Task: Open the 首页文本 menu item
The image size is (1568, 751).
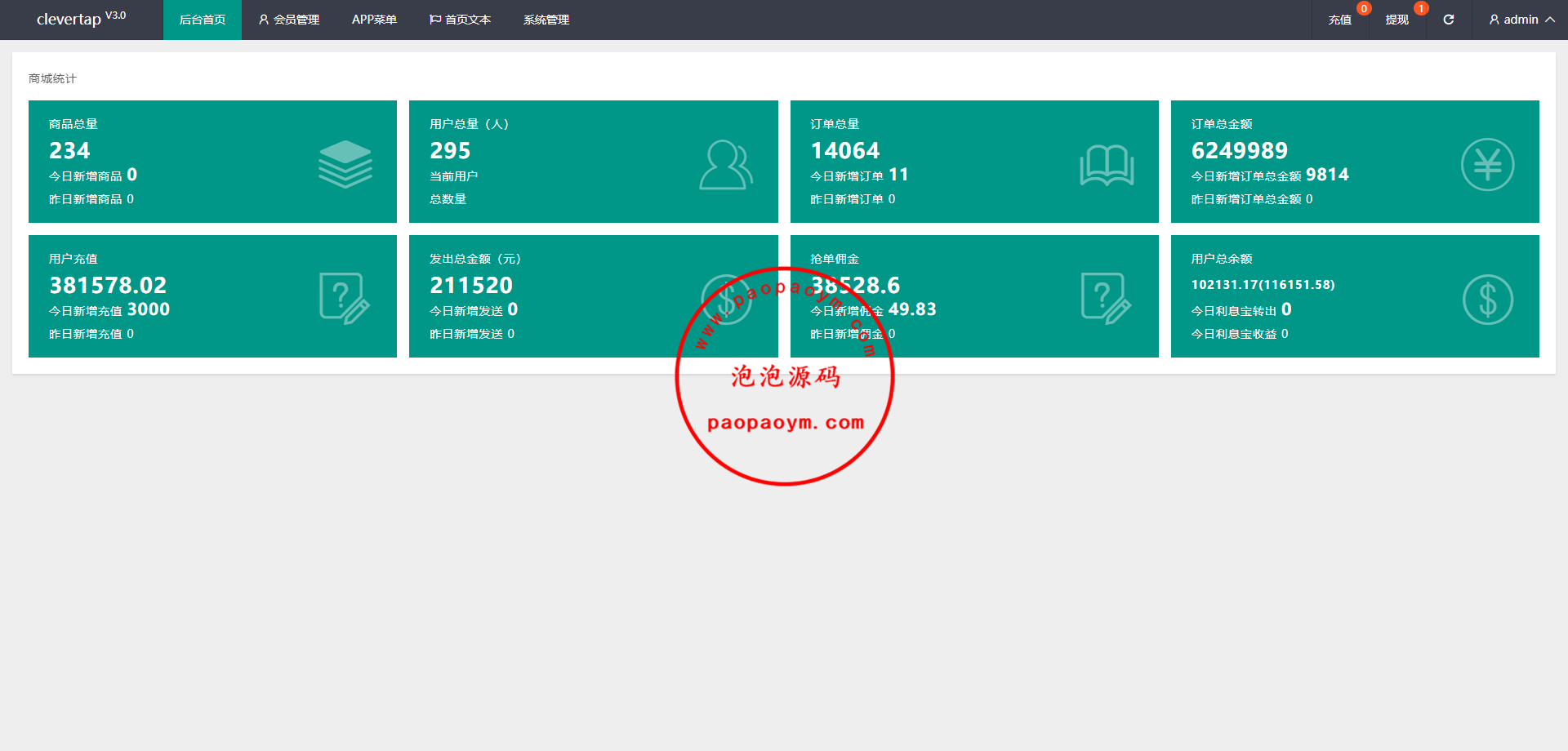Action: 460,20
